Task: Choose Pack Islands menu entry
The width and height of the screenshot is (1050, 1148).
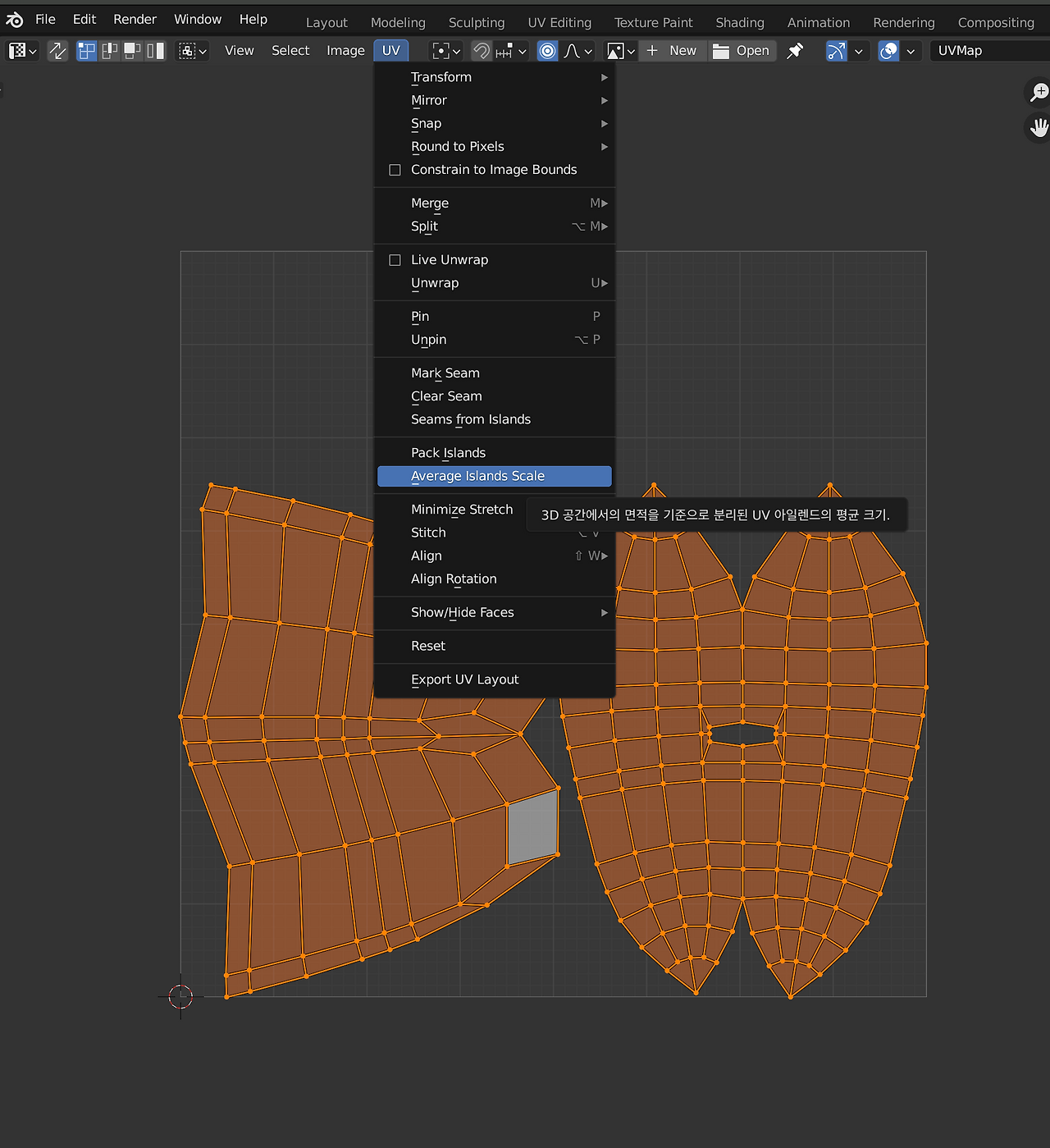Action: point(495,453)
